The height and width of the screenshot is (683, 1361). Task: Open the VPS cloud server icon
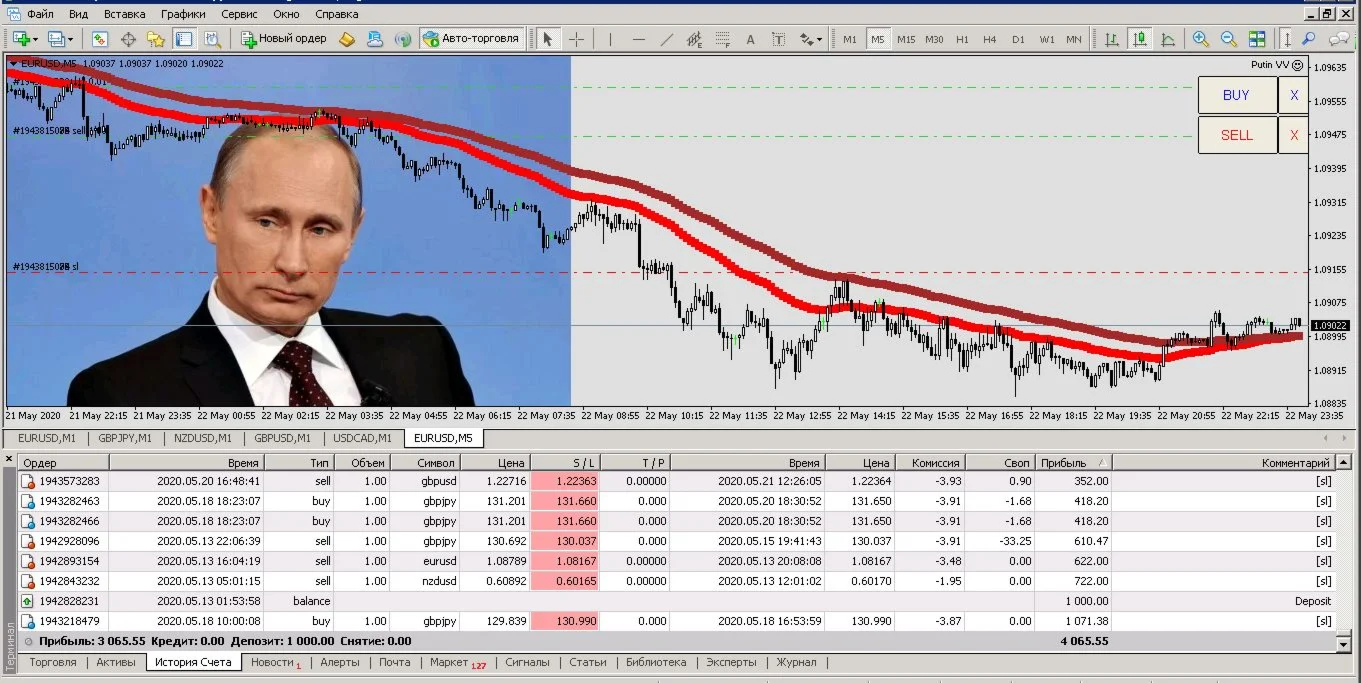[x=375, y=39]
